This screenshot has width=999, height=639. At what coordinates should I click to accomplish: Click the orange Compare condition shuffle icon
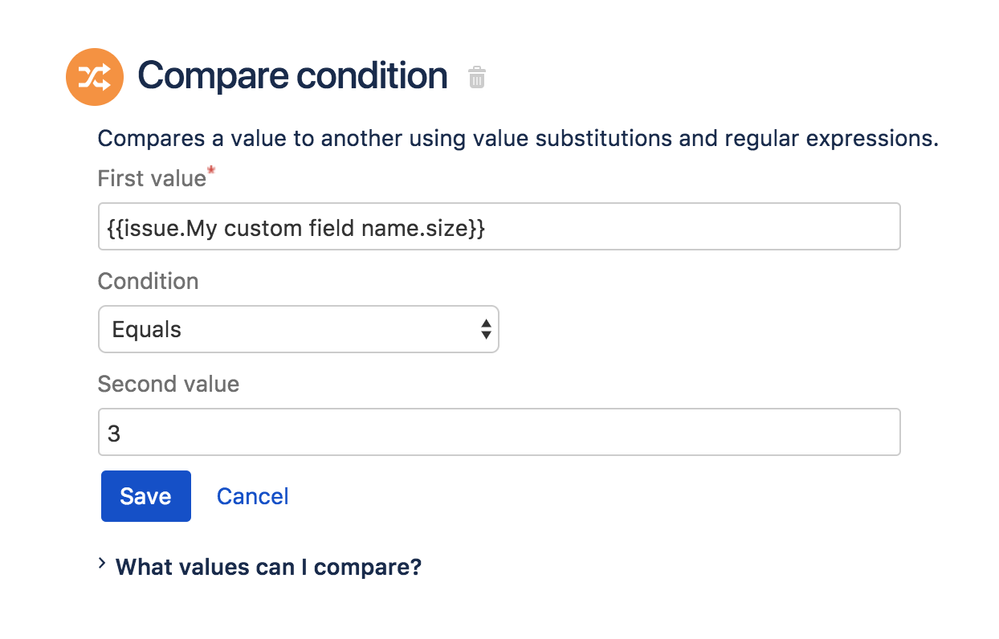tap(94, 77)
